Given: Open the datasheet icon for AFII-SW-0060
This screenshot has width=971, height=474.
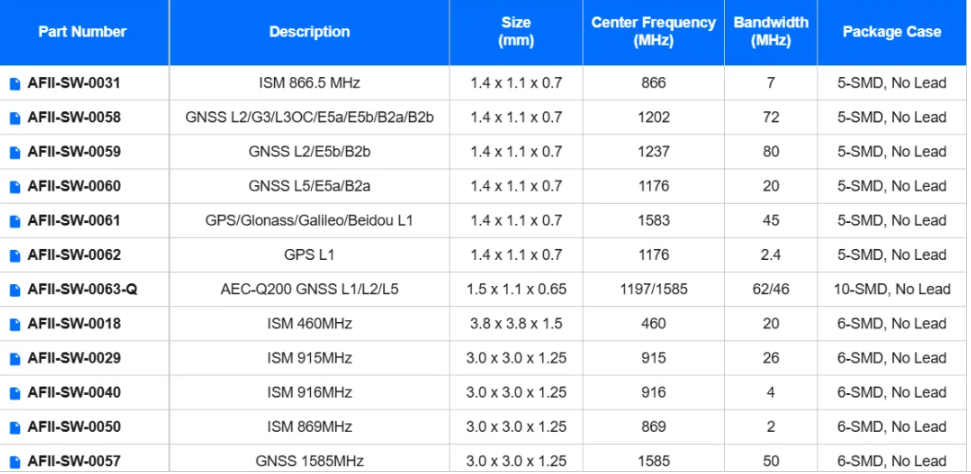Looking at the screenshot, I should pos(15,187).
